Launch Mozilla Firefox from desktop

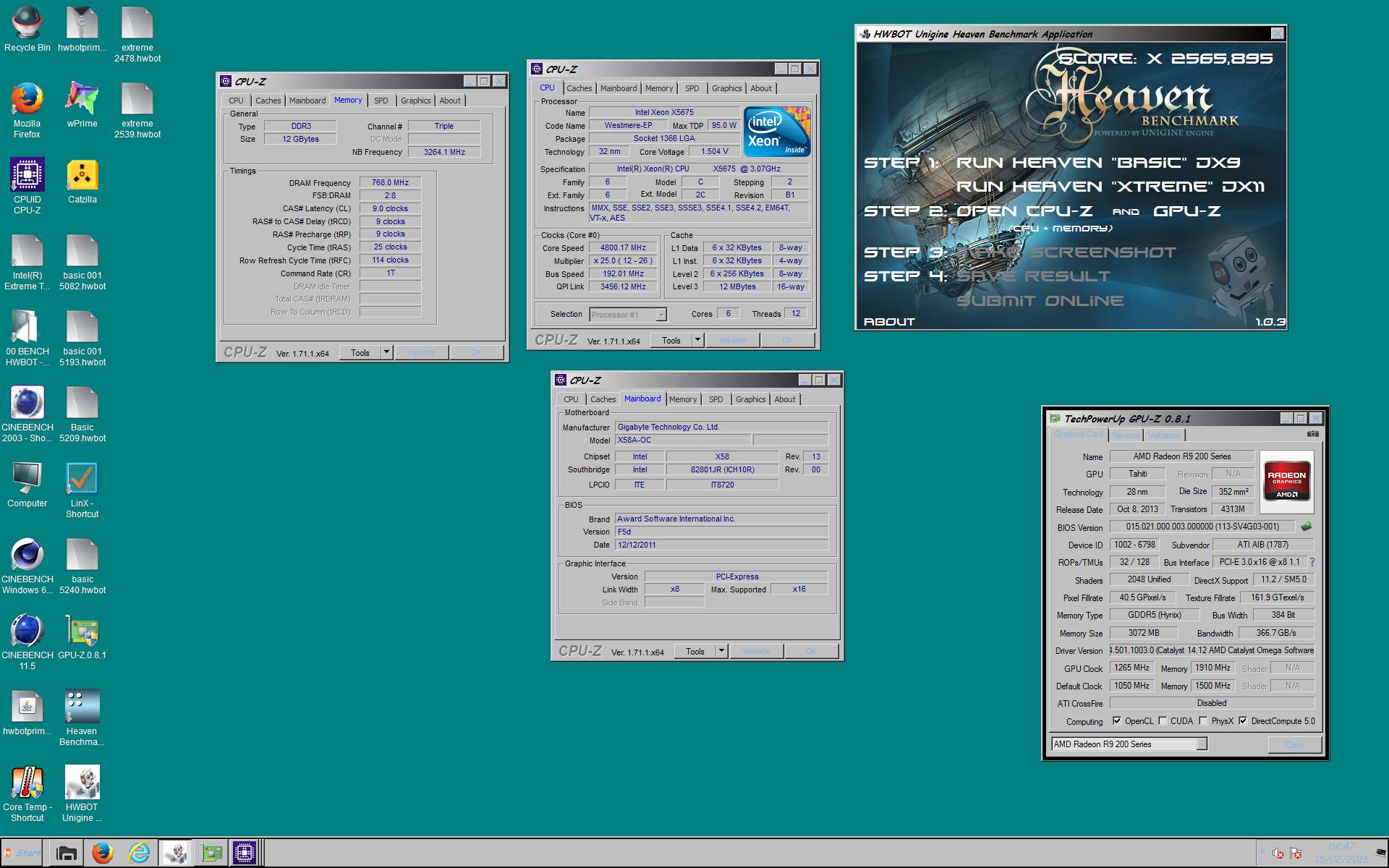(x=27, y=109)
